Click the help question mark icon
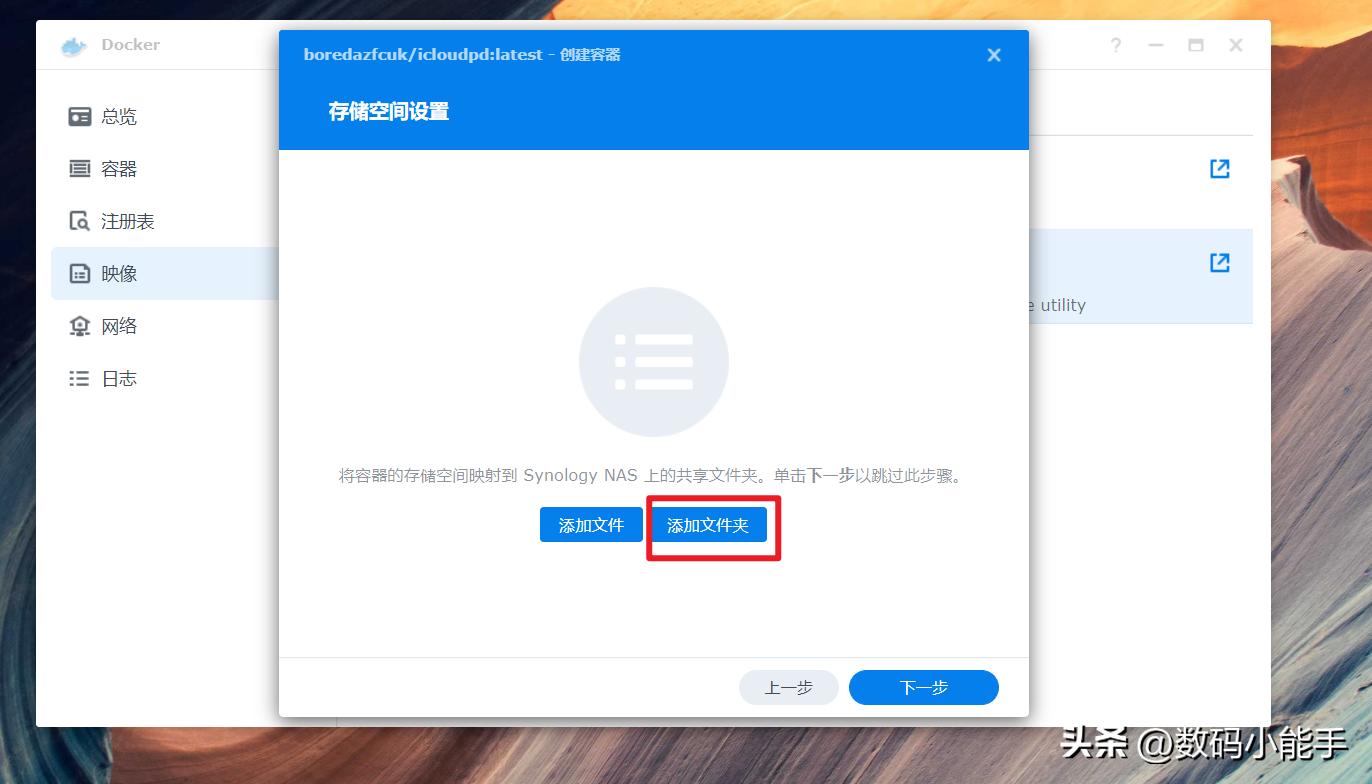The width and height of the screenshot is (1372, 784). pyautogui.click(x=1115, y=45)
